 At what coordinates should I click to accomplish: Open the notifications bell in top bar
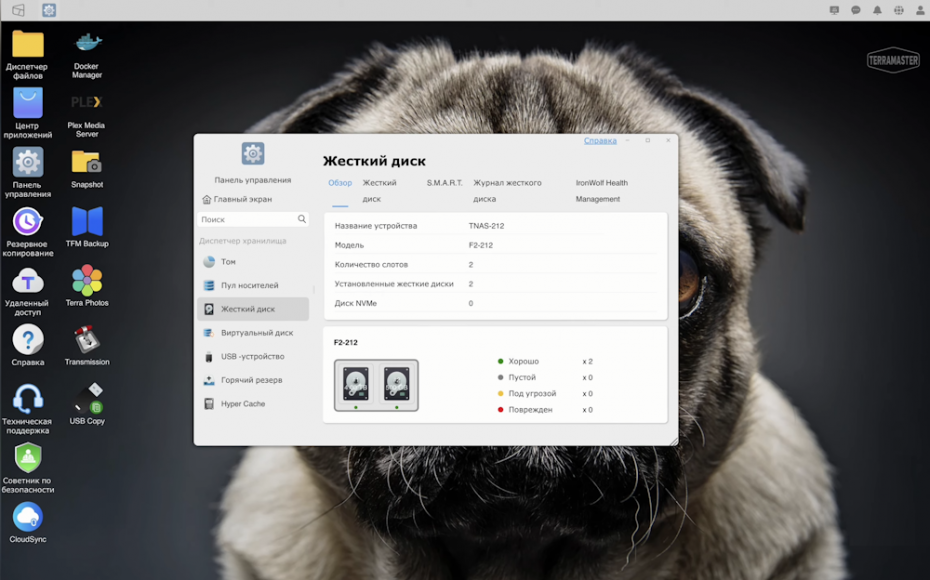click(877, 10)
